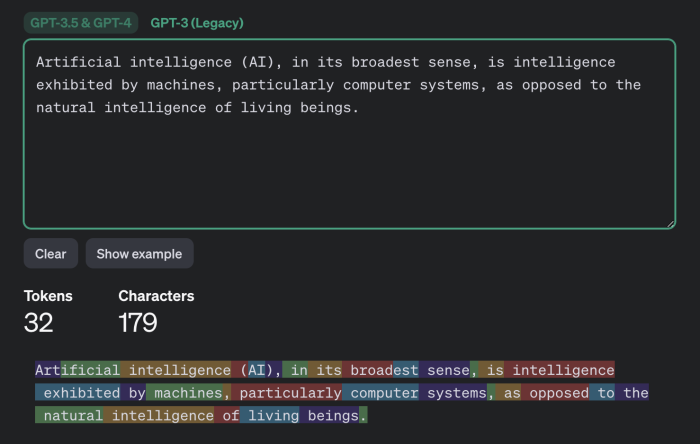Viewport: 700px width, 444px height.
Task: Grab the textarea resize handle corner
Action: coord(669,223)
